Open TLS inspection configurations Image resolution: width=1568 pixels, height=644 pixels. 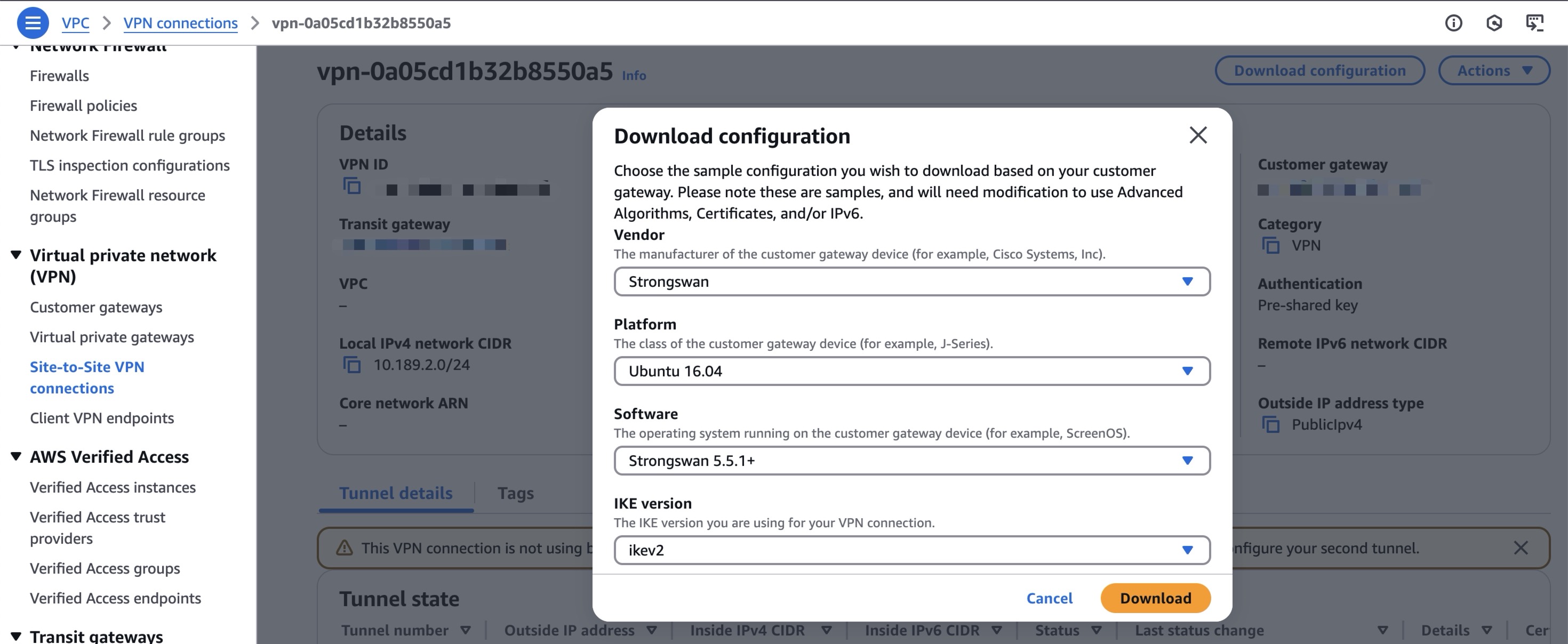[130, 165]
